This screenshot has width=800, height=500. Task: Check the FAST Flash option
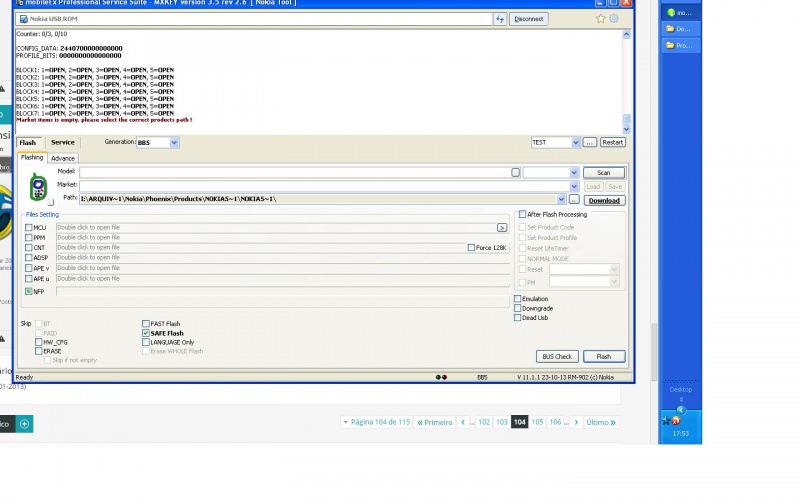(x=146, y=324)
